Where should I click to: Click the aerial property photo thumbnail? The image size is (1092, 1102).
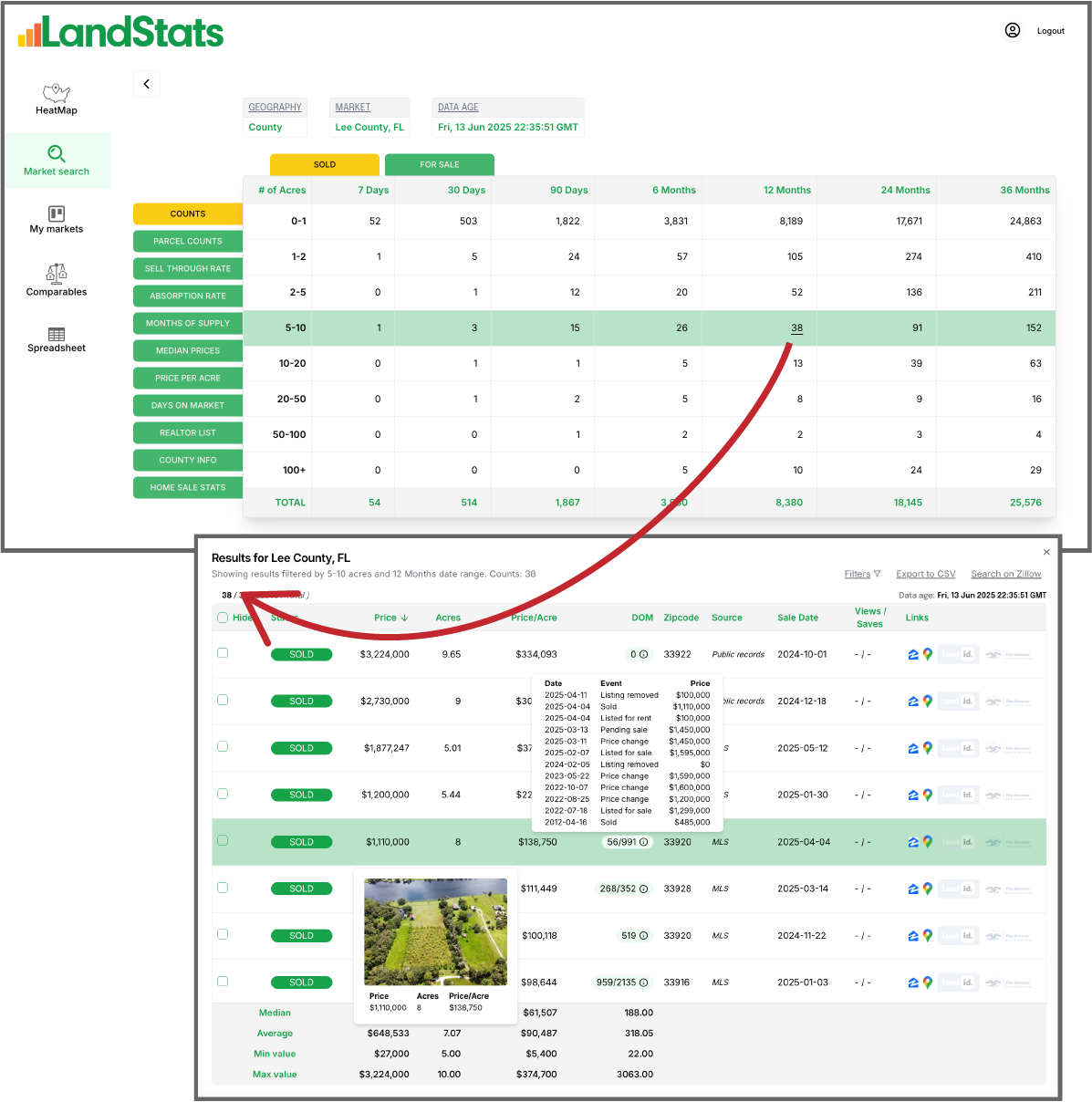435,931
